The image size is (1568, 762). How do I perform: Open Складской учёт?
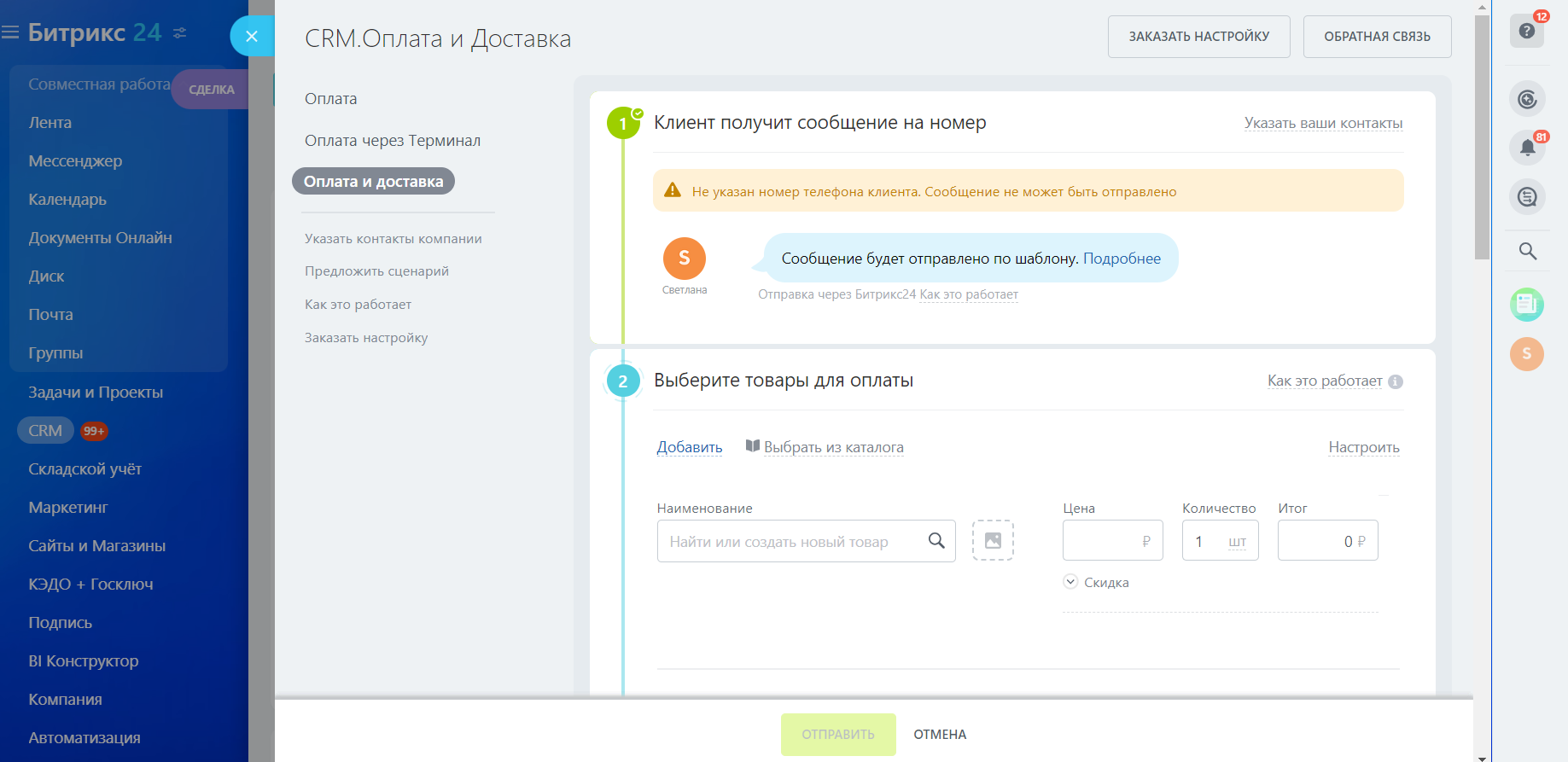tap(85, 469)
